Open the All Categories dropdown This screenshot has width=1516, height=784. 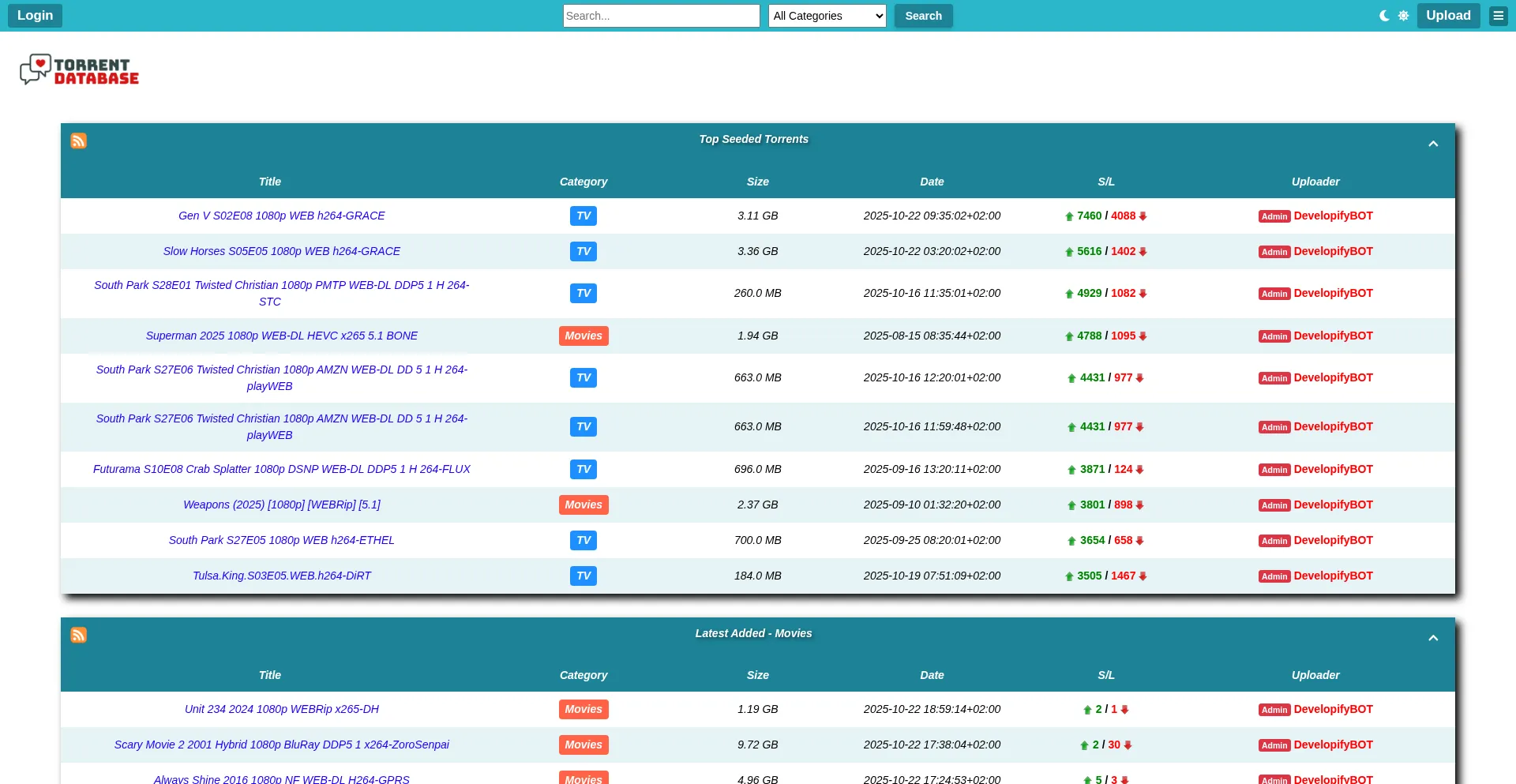[827, 16]
